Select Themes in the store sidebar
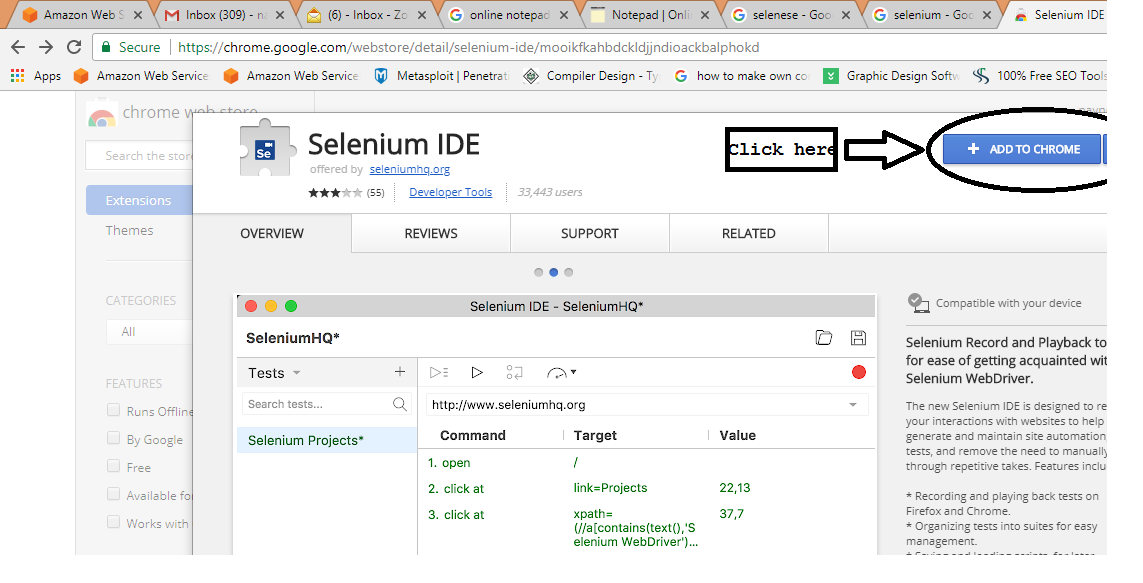Viewport: 1143px width, 583px height. [129, 230]
